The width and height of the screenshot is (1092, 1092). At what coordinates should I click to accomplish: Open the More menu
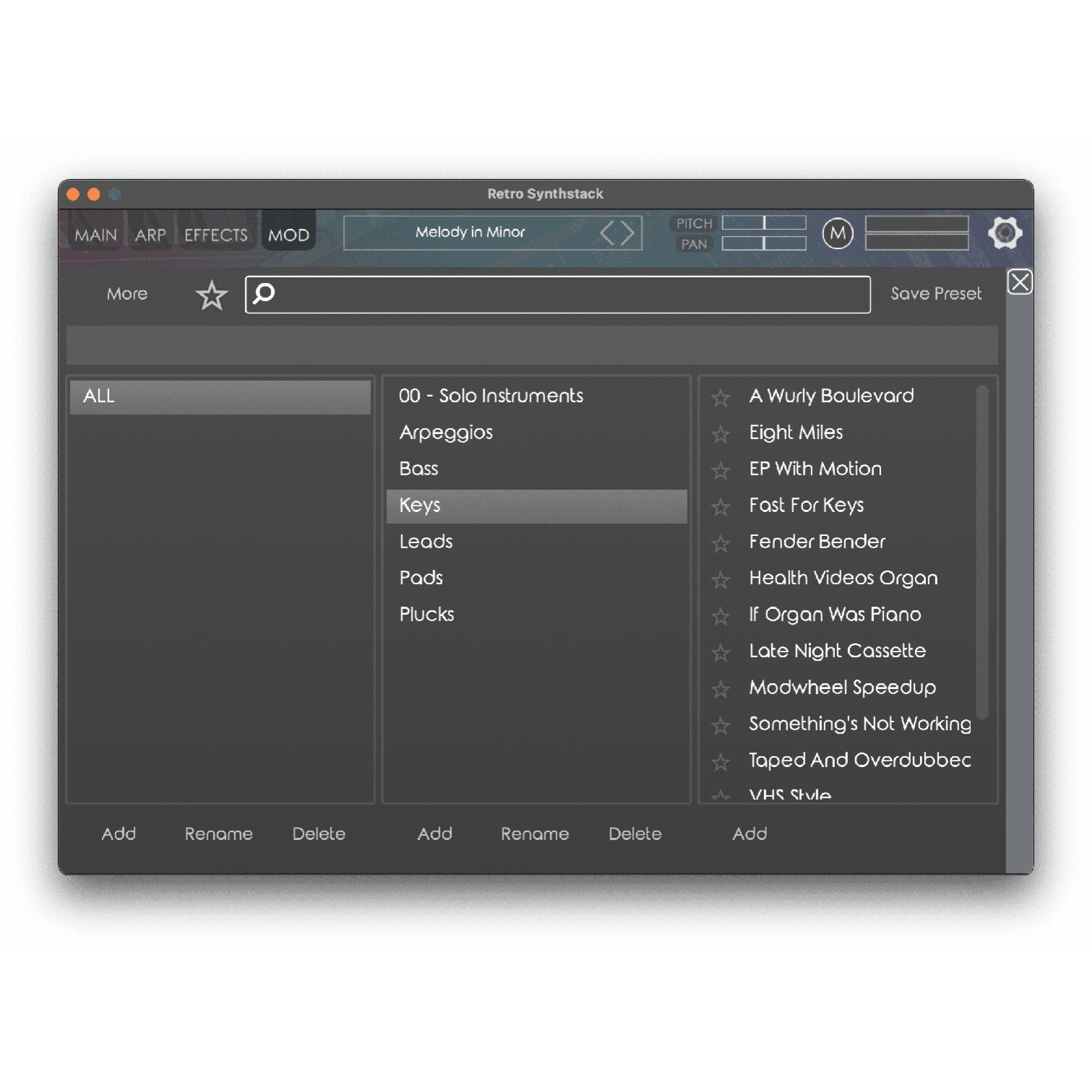[x=127, y=293]
